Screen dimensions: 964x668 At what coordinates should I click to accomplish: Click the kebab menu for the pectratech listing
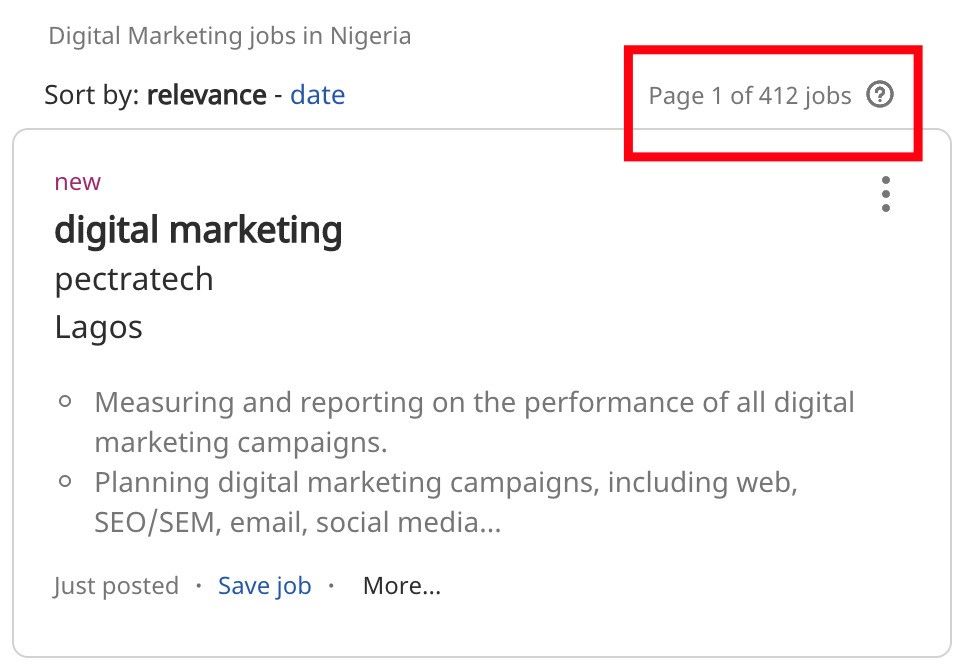click(x=886, y=195)
